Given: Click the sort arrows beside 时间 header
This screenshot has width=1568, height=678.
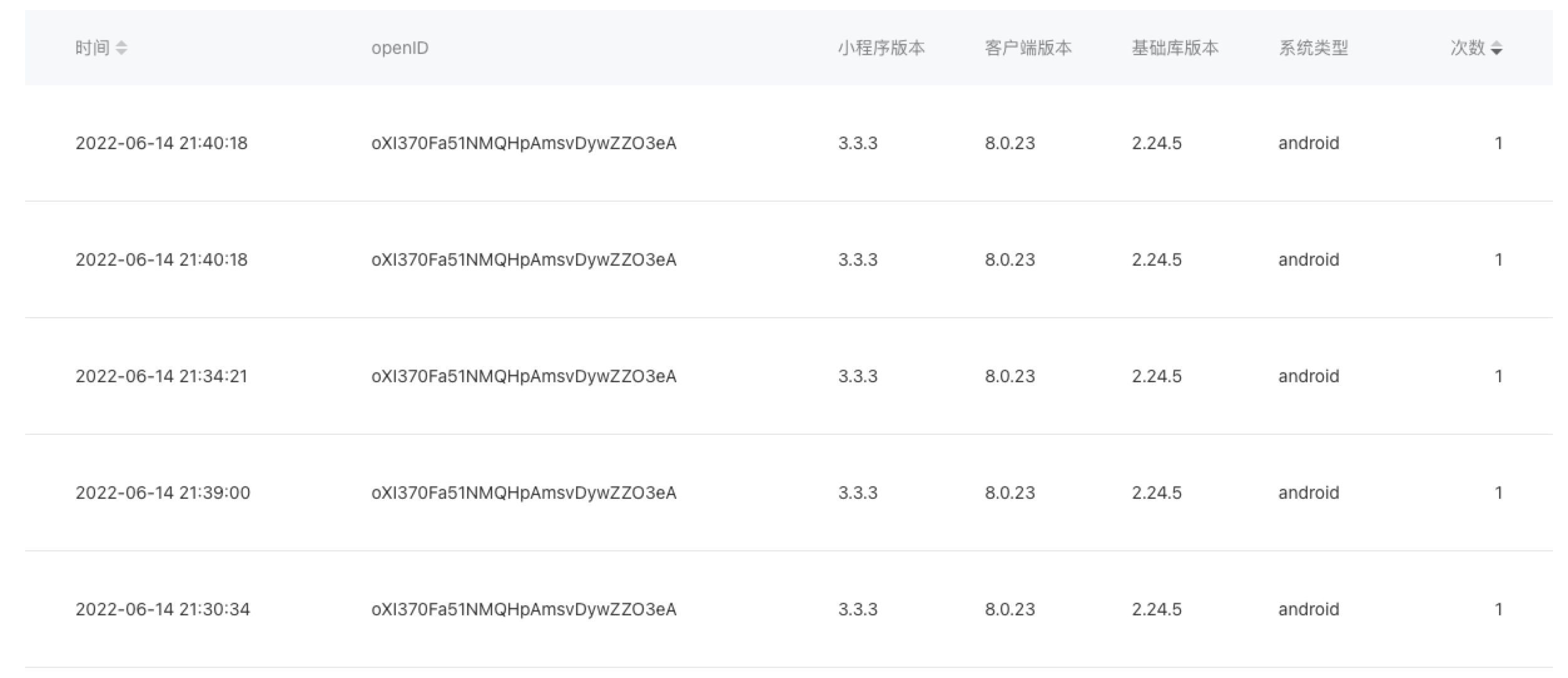Looking at the screenshot, I should tap(121, 48).
